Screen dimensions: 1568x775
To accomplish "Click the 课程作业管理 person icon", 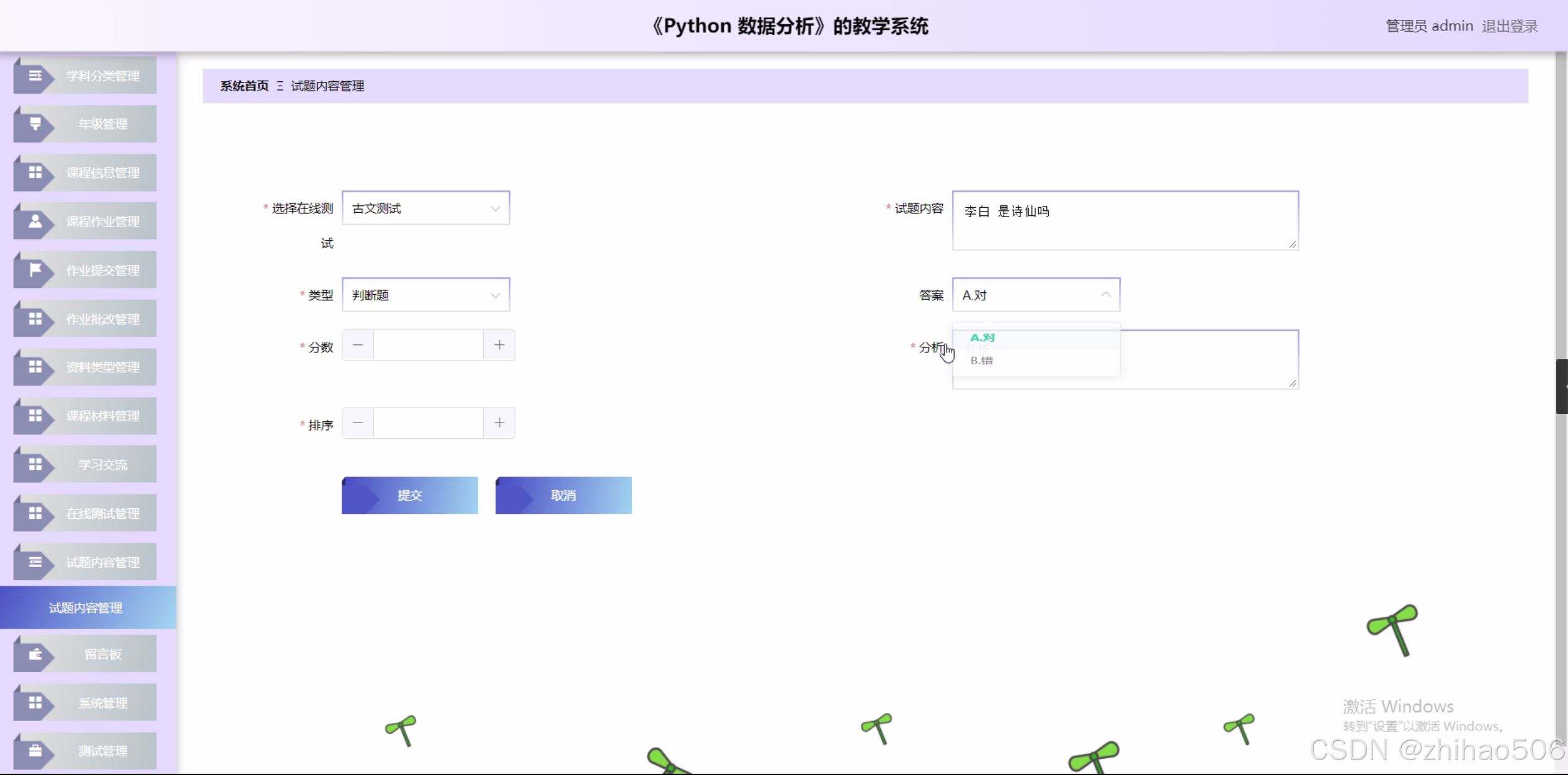I will pos(35,221).
